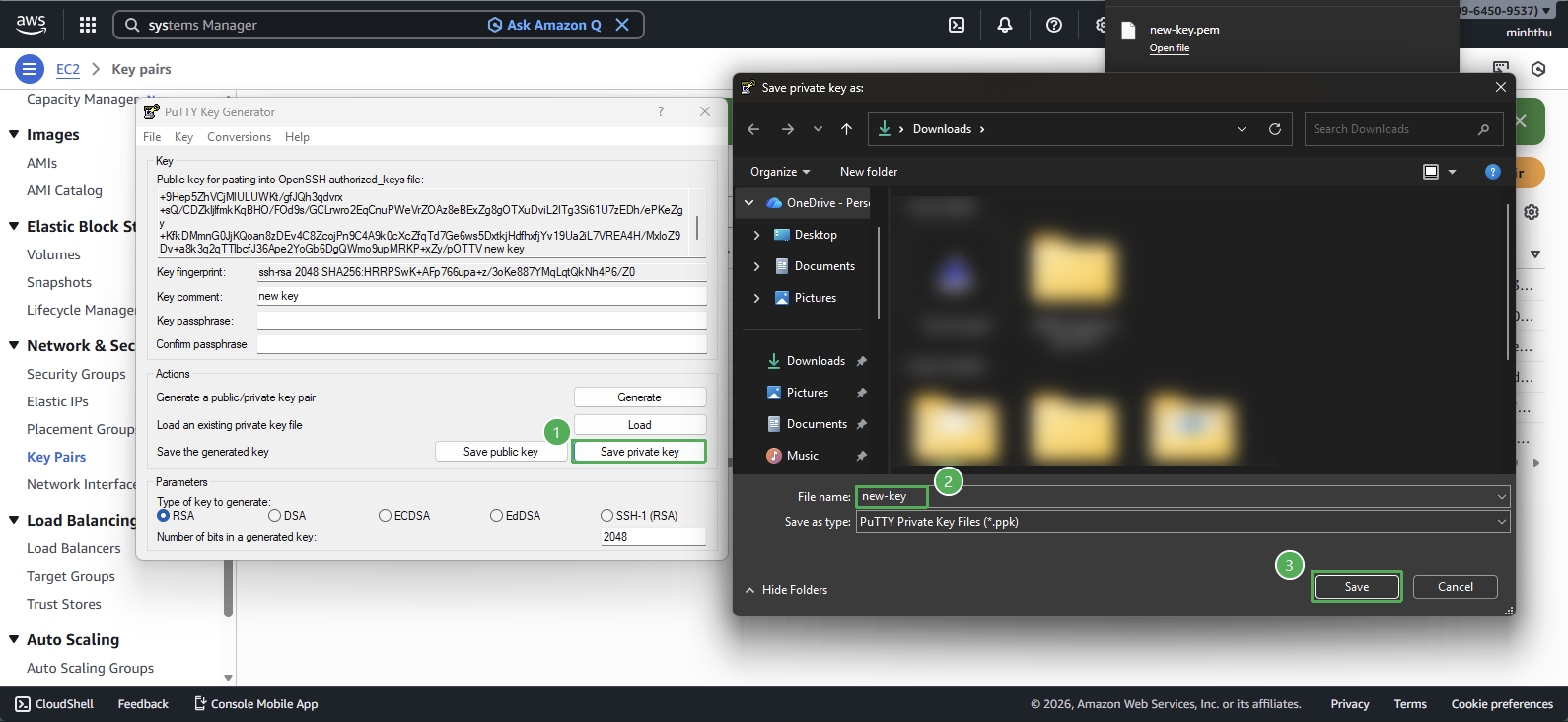Open the recent locations dropdown arrow
Image resolution: width=1568 pixels, height=722 pixels.
click(818, 129)
